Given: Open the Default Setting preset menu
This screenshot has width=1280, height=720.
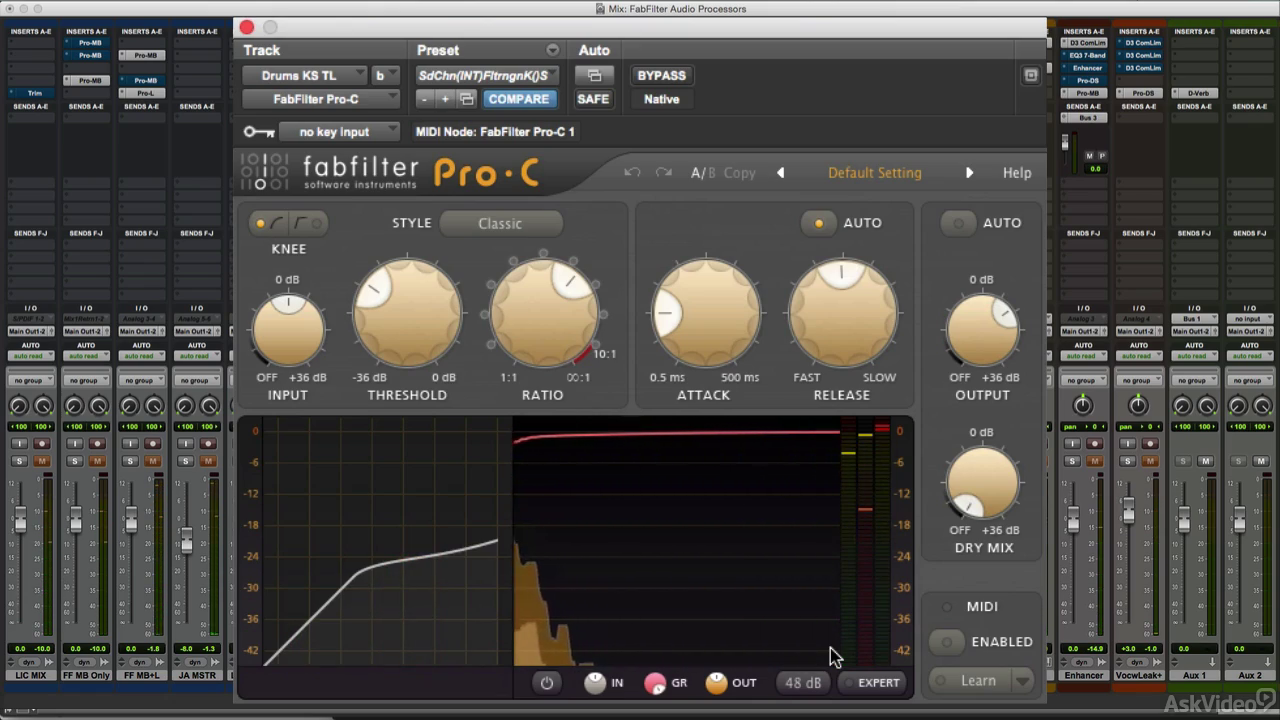Looking at the screenshot, I should [875, 173].
